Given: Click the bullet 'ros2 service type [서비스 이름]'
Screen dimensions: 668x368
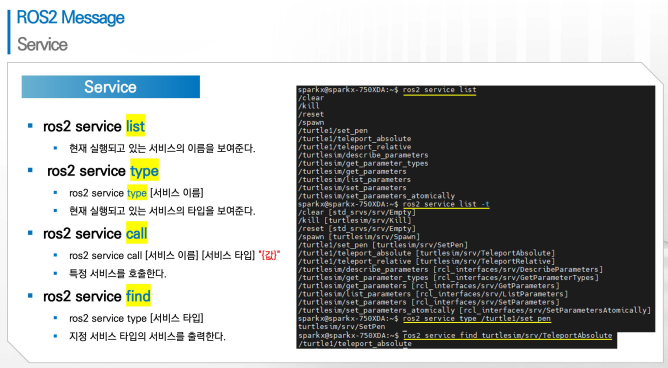Looking at the screenshot, I should 136,193.
